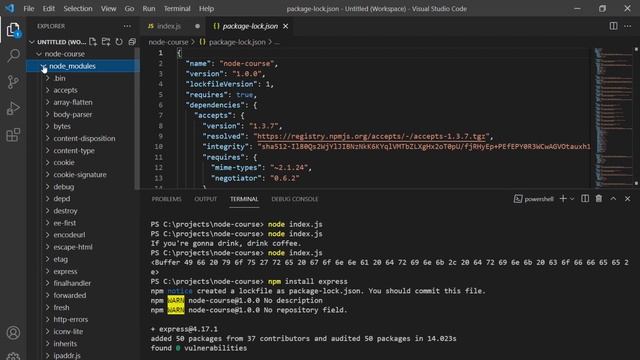
Task: Switch to the Output panel tab
Action: coord(205,199)
